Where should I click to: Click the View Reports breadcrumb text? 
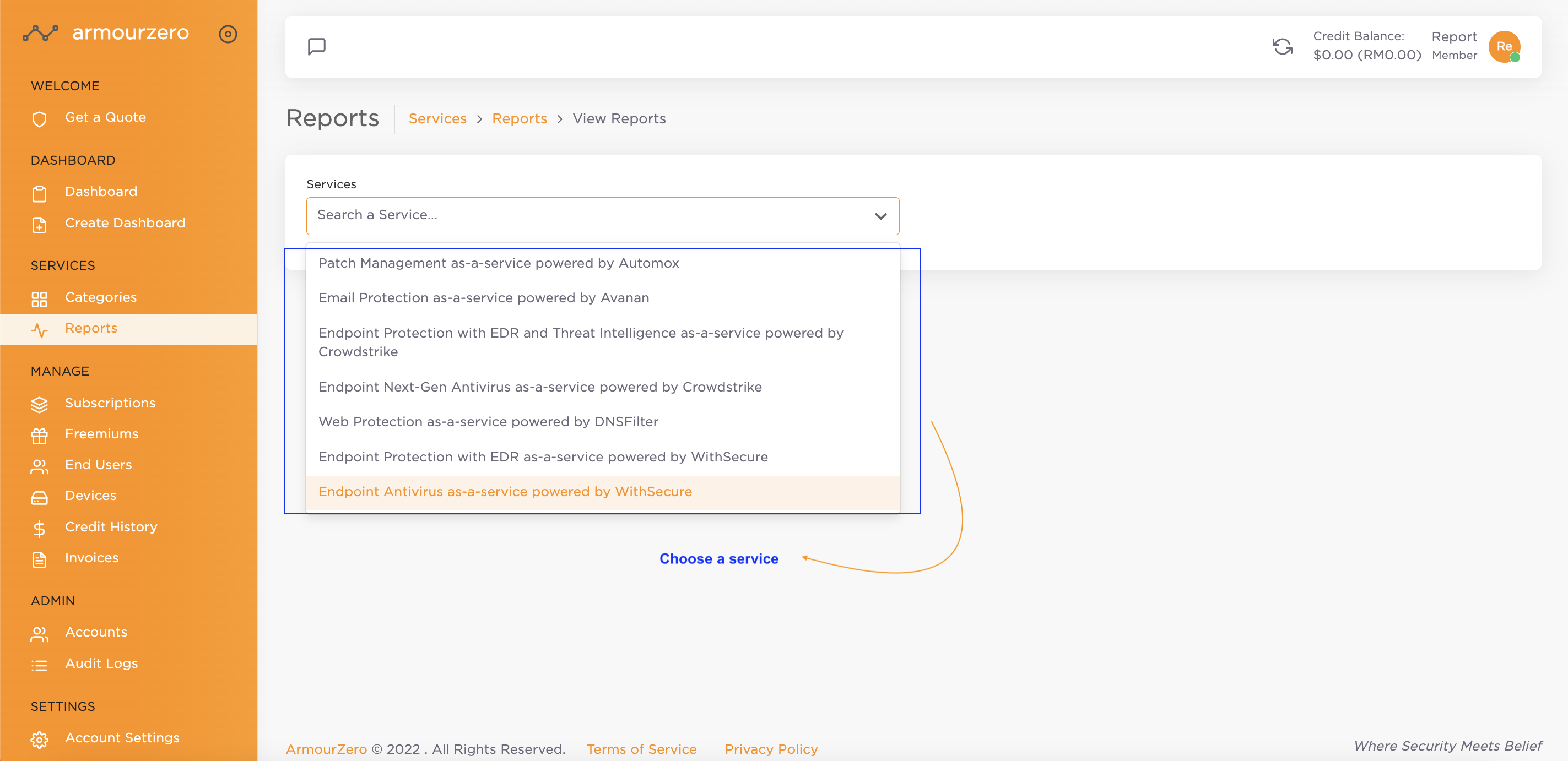(x=619, y=118)
